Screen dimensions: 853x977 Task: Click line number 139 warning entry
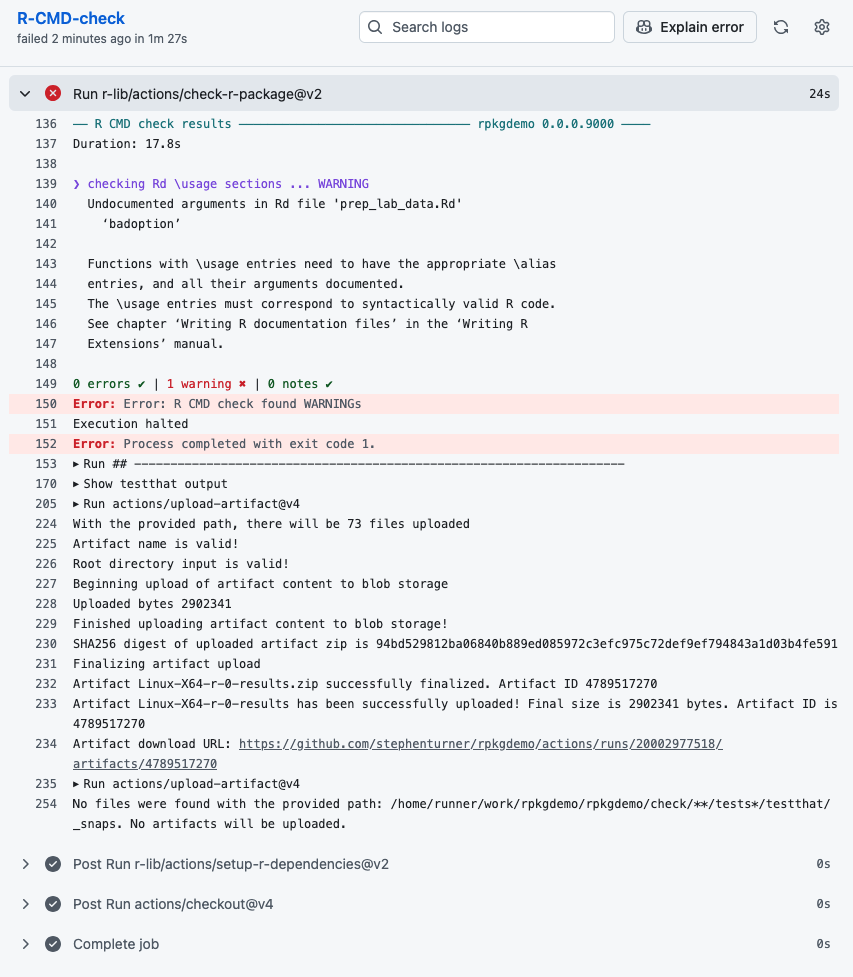click(x=46, y=183)
